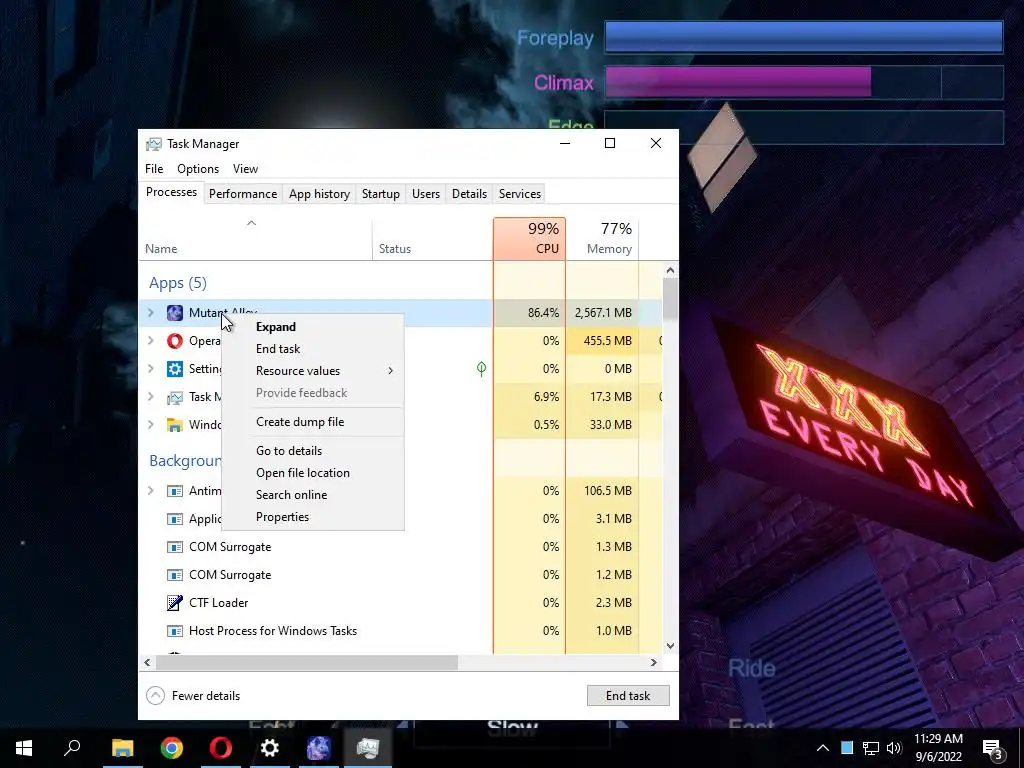Viewport: 1024px width, 768px height.
Task: Expand the Settings process group
Action: (x=151, y=369)
